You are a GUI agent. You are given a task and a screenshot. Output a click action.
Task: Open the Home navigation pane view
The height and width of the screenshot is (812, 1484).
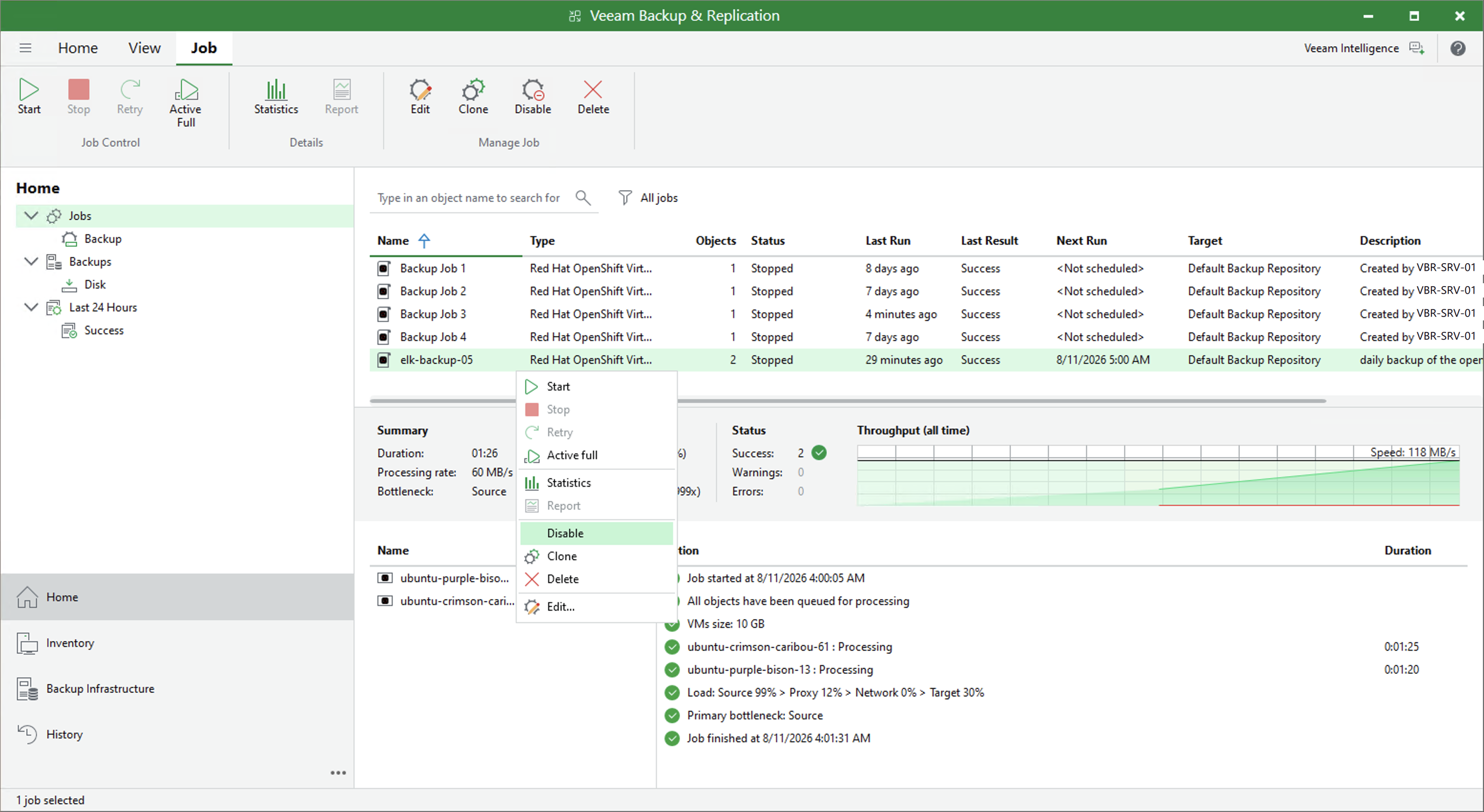pyautogui.click(x=177, y=596)
